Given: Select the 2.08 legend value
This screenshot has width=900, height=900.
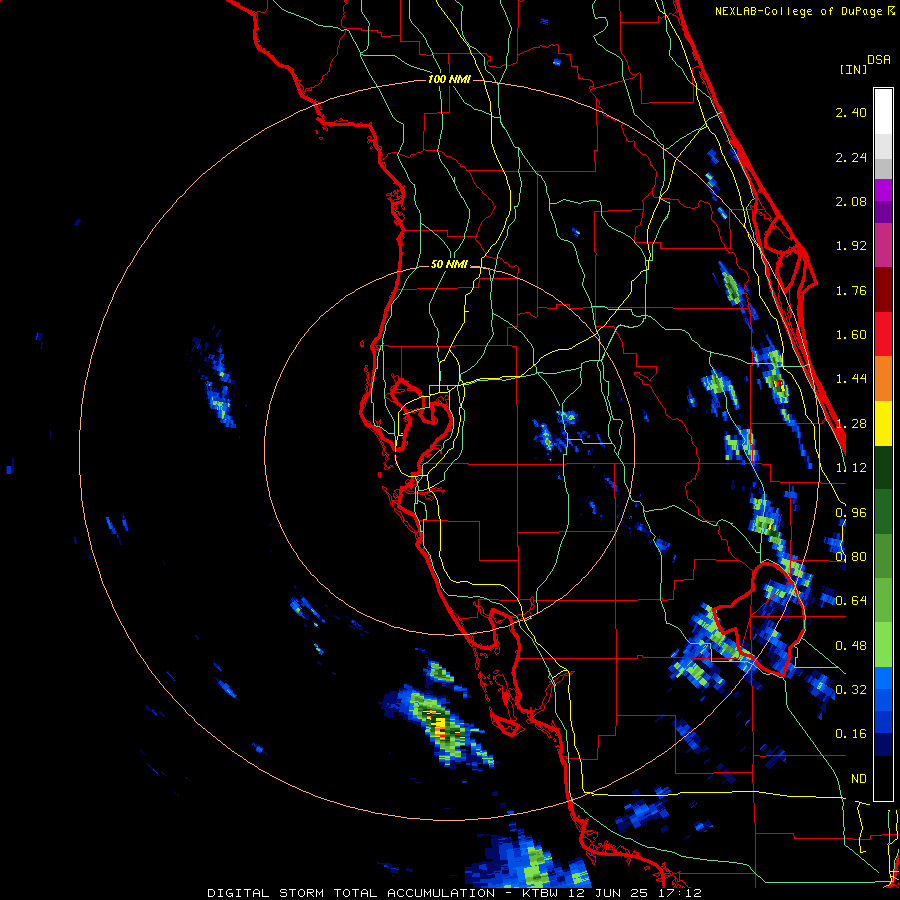Looking at the screenshot, I should point(851,201).
